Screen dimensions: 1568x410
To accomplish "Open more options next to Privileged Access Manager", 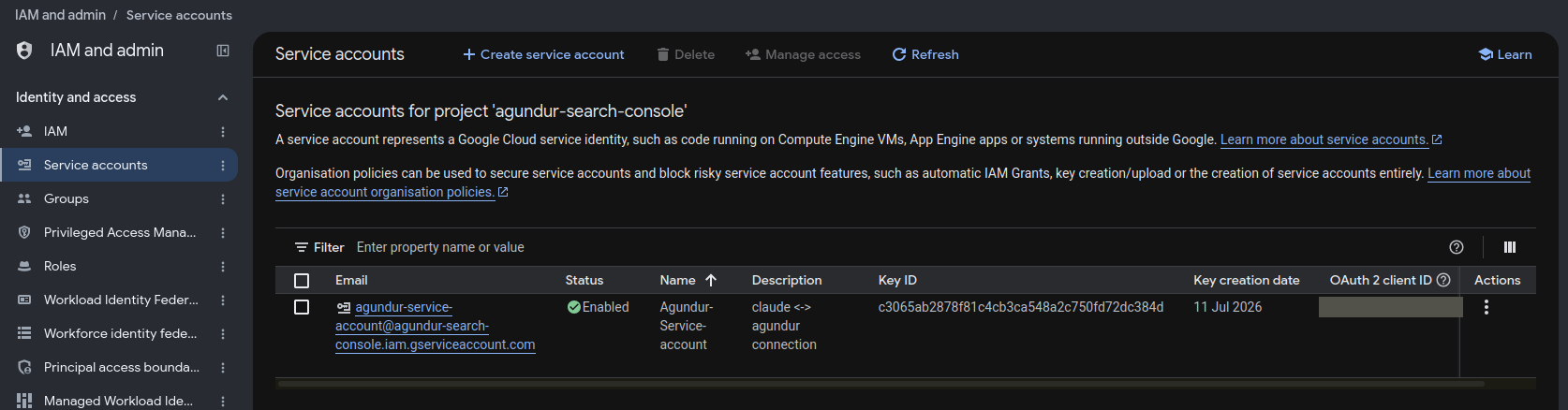I will coord(223,233).
